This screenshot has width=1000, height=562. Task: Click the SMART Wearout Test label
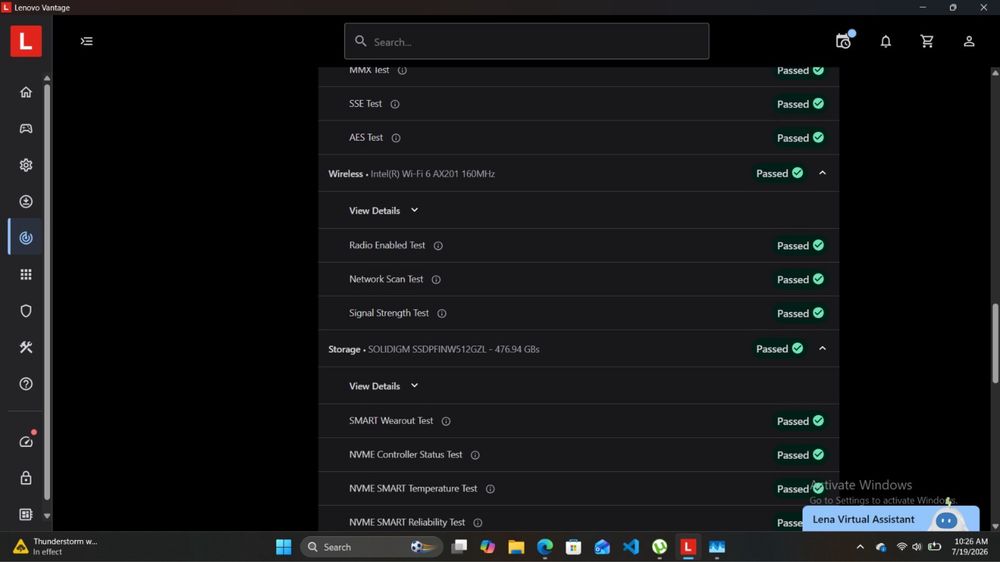pyautogui.click(x=391, y=420)
